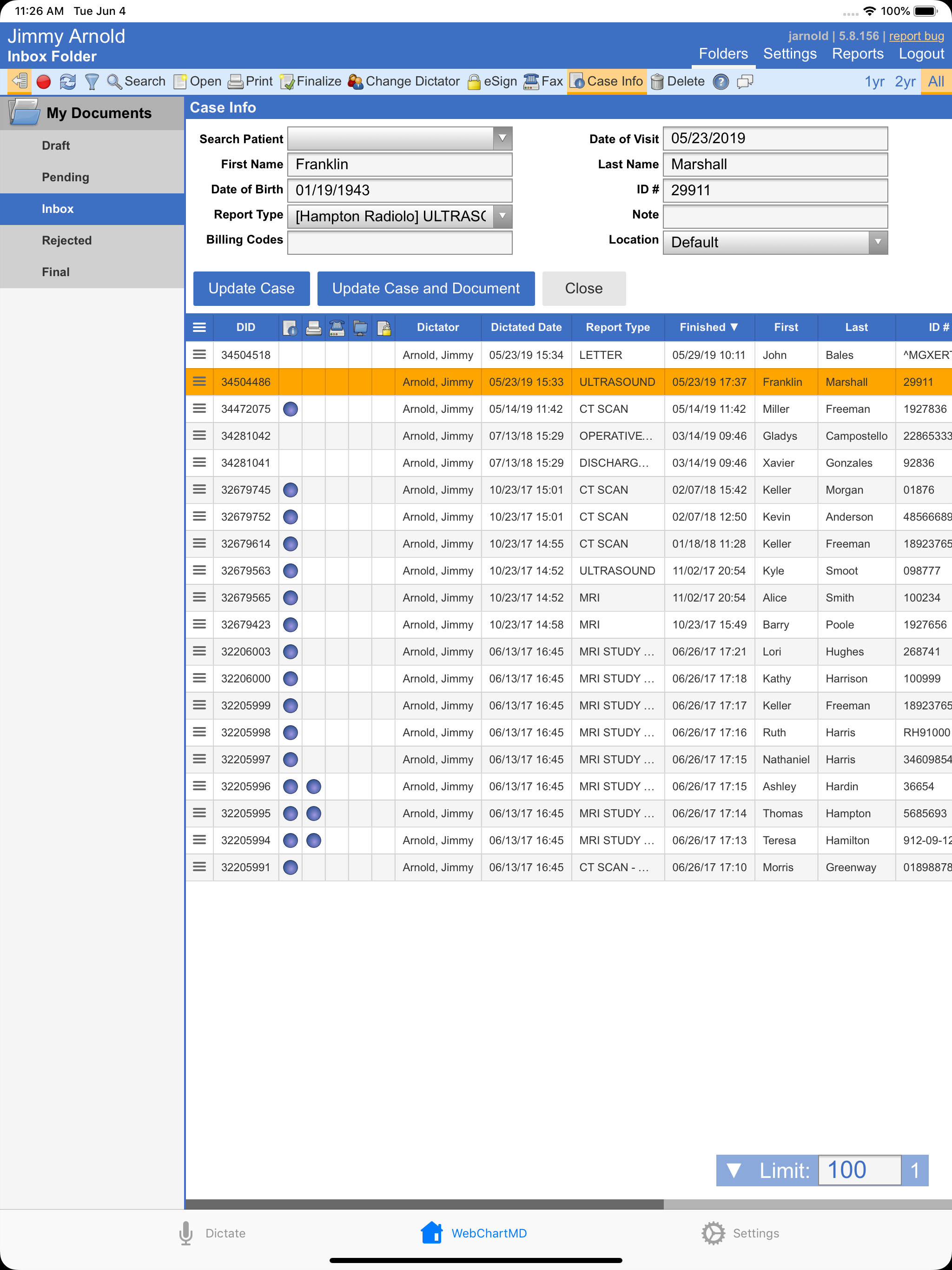Click page number 1 next to Limit
The image size is (952, 1270).
pos(915,1170)
